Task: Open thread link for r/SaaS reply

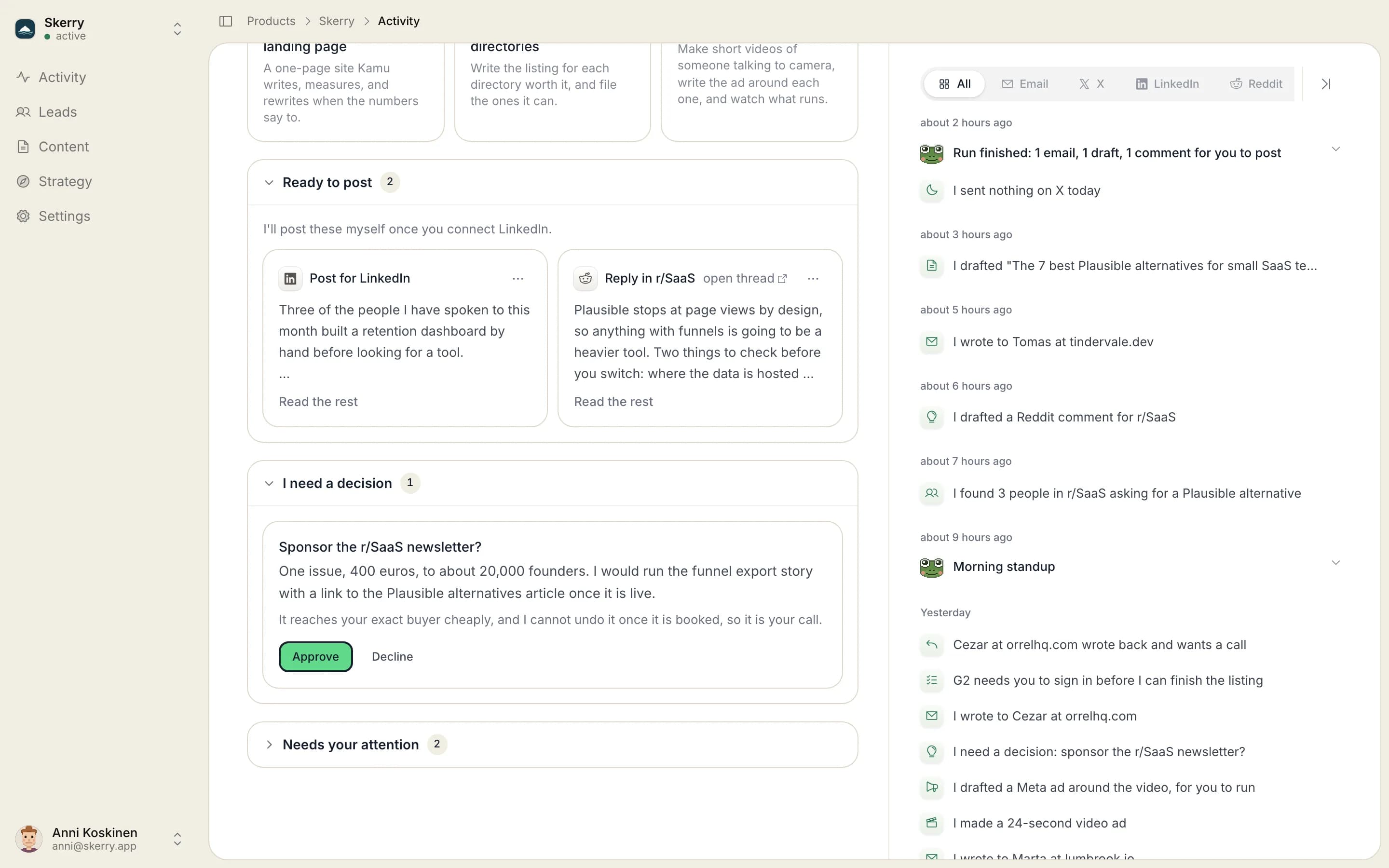Action: click(745, 278)
